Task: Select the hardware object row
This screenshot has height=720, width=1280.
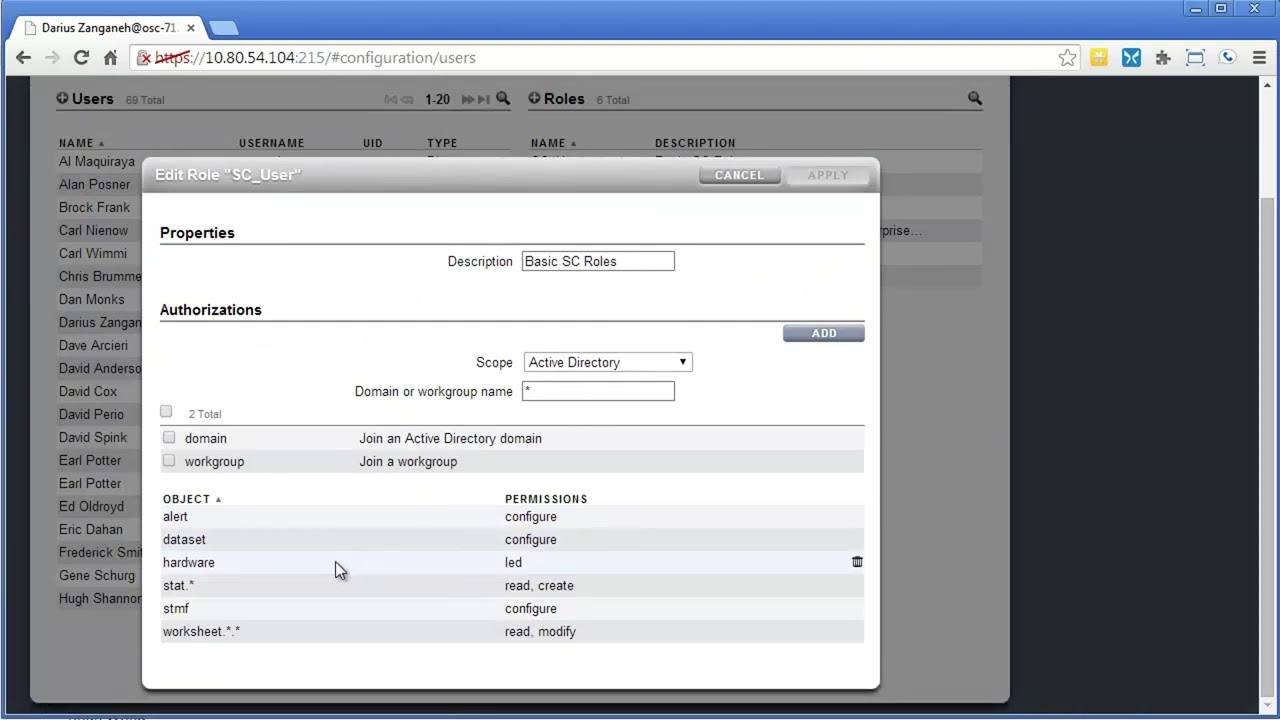Action: coord(512,562)
